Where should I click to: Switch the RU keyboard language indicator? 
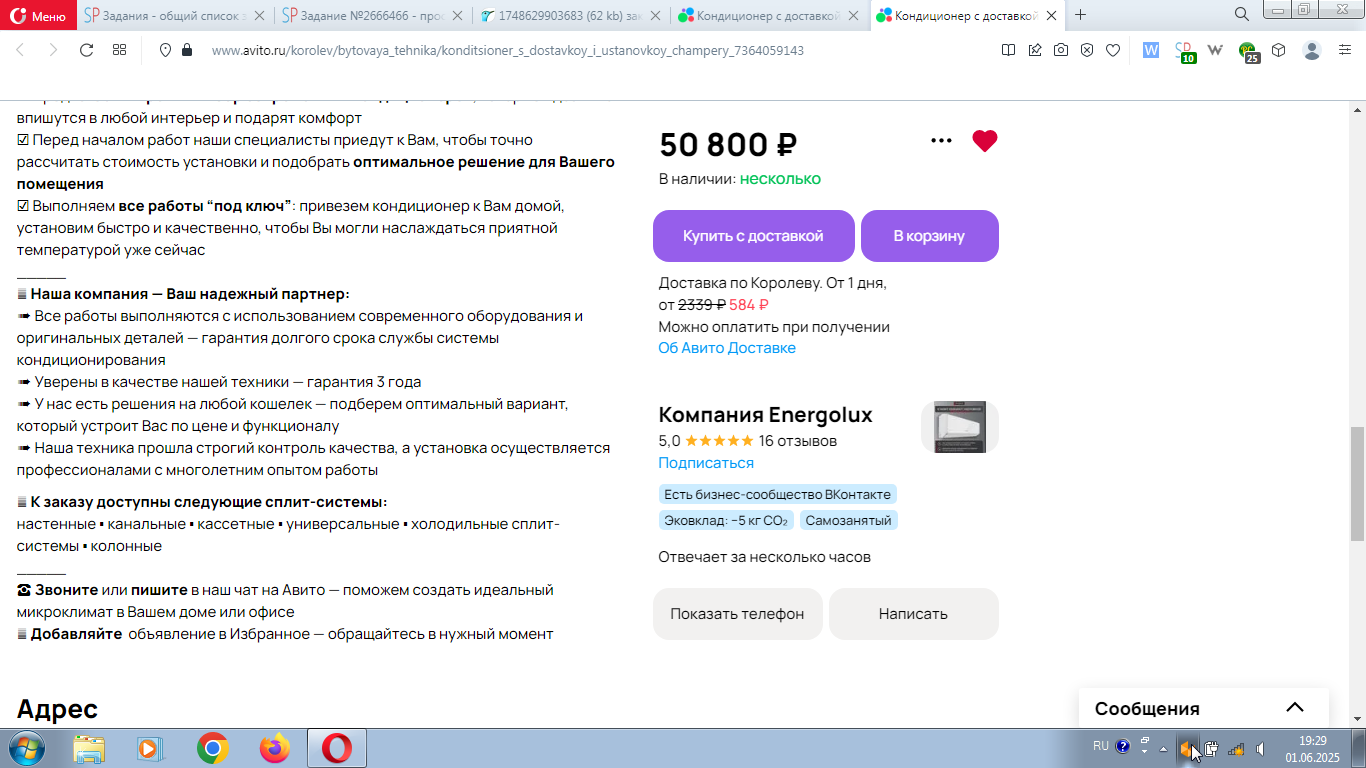tap(1100, 746)
